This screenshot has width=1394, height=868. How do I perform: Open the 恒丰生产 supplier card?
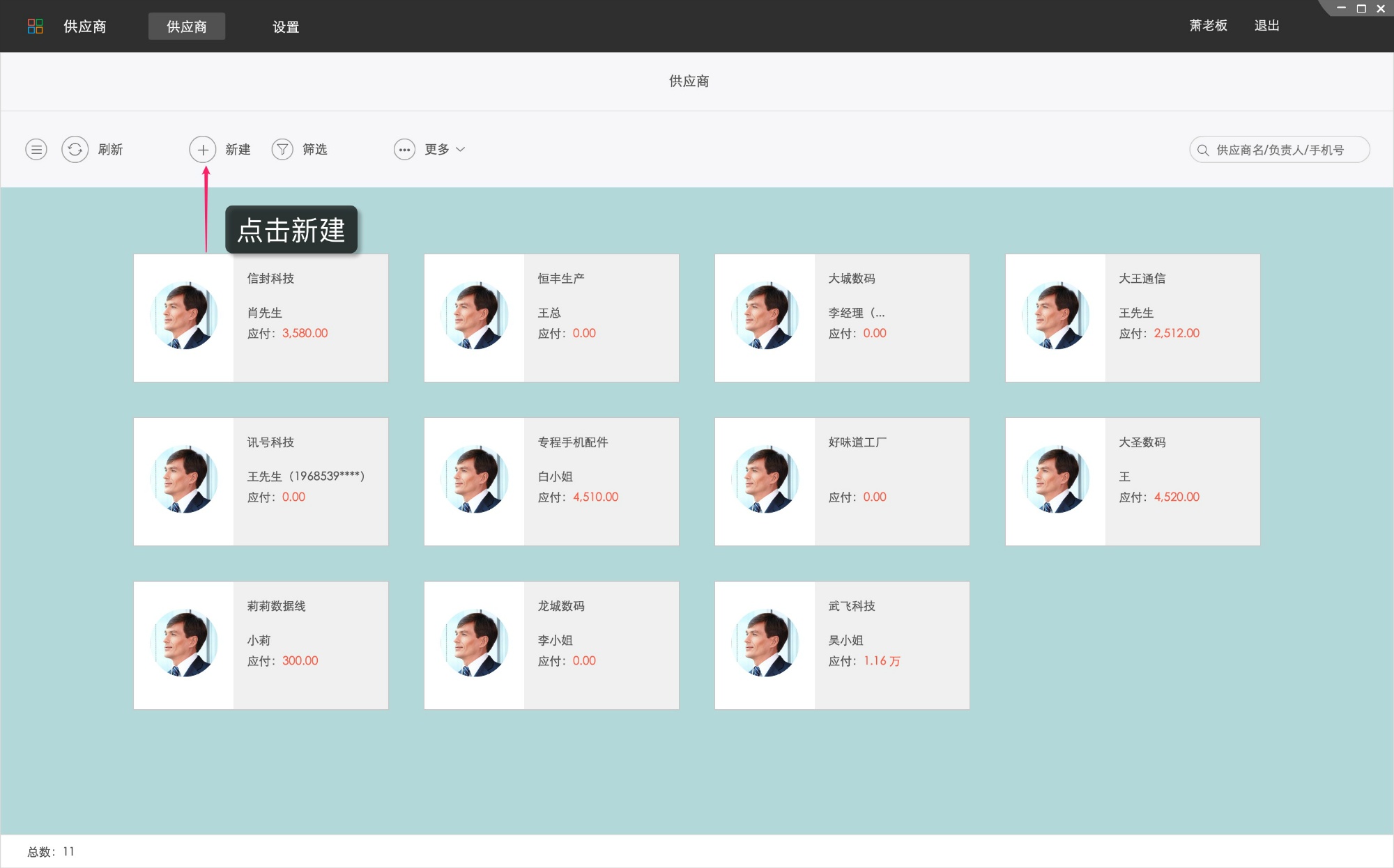[551, 317]
